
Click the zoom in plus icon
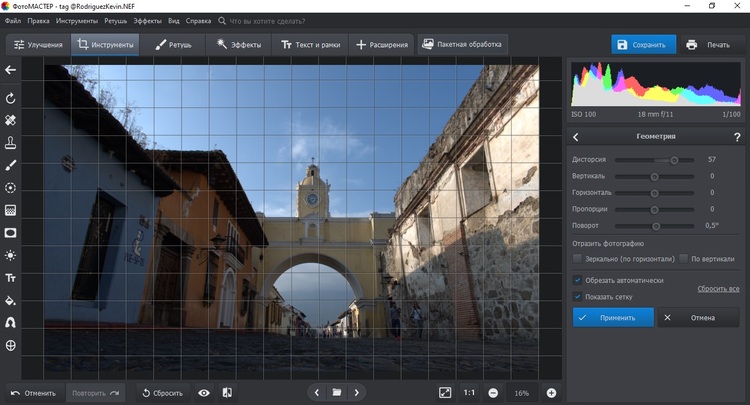click(x=551, y=392)
